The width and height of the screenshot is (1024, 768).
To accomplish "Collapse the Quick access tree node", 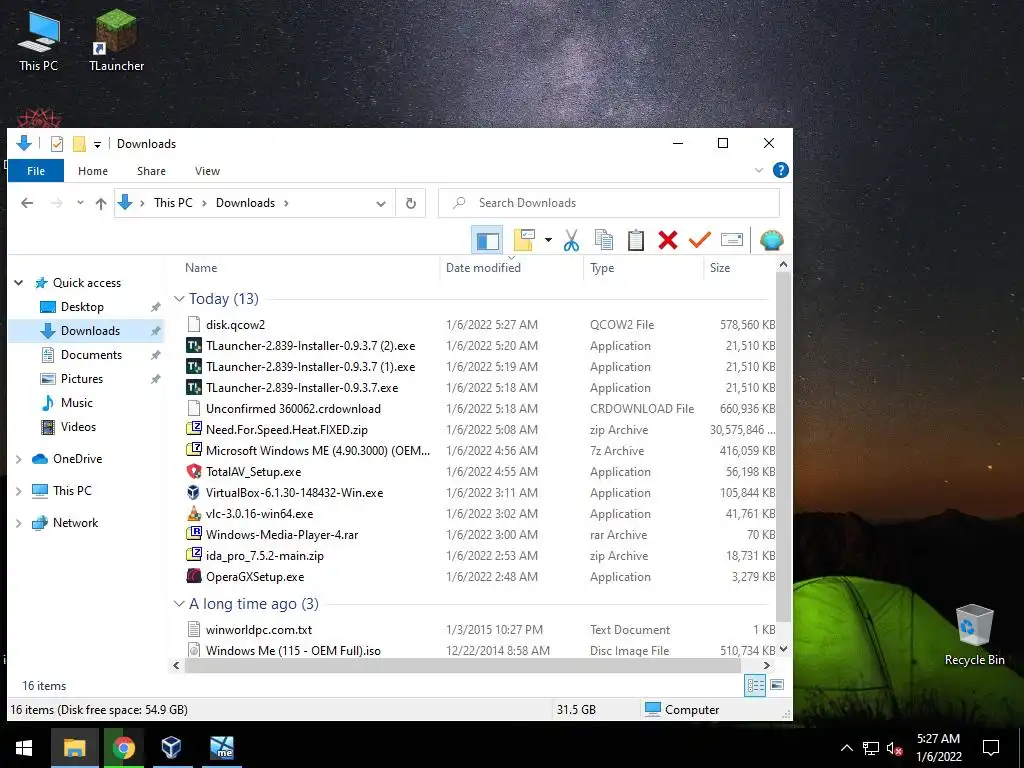I will tap(19, 283).
